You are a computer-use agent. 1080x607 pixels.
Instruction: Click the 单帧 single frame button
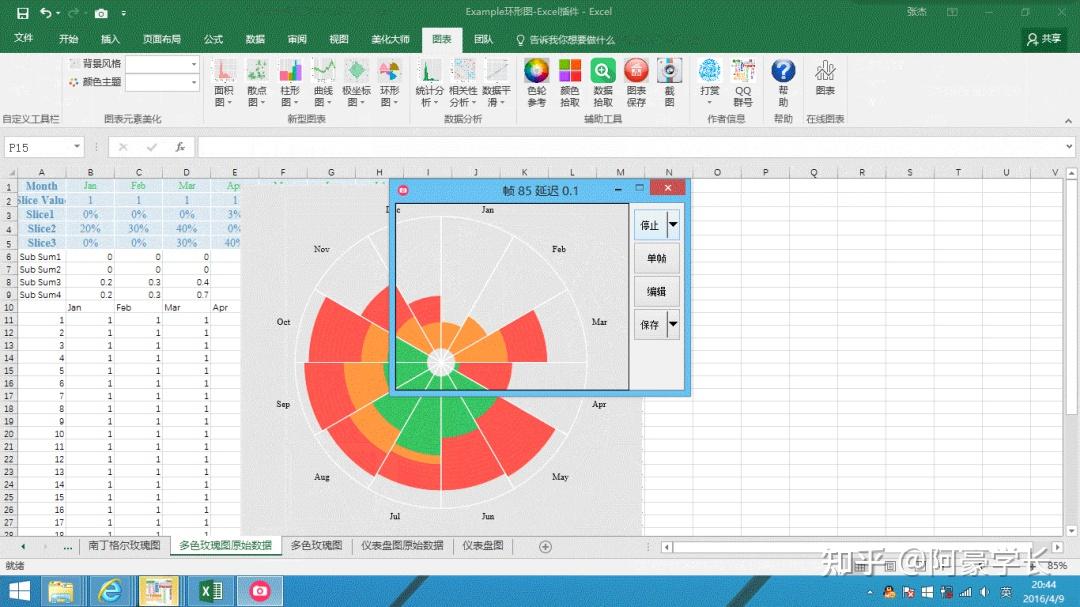click(x=656, y=258)
